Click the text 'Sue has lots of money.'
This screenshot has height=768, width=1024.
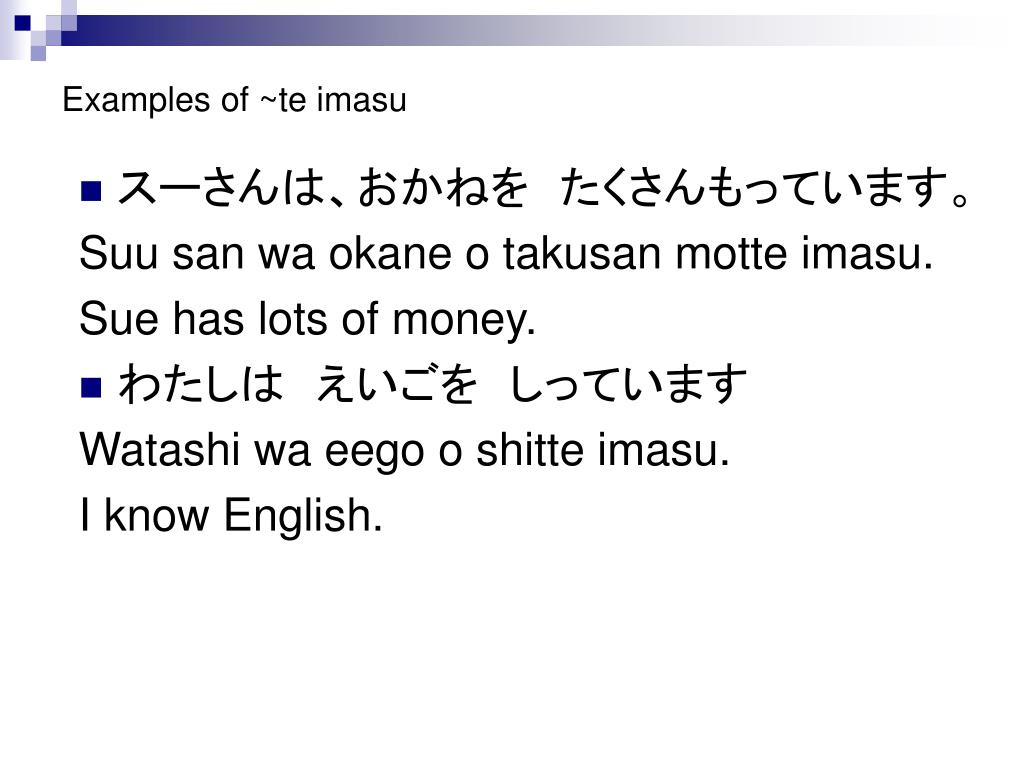307,320
